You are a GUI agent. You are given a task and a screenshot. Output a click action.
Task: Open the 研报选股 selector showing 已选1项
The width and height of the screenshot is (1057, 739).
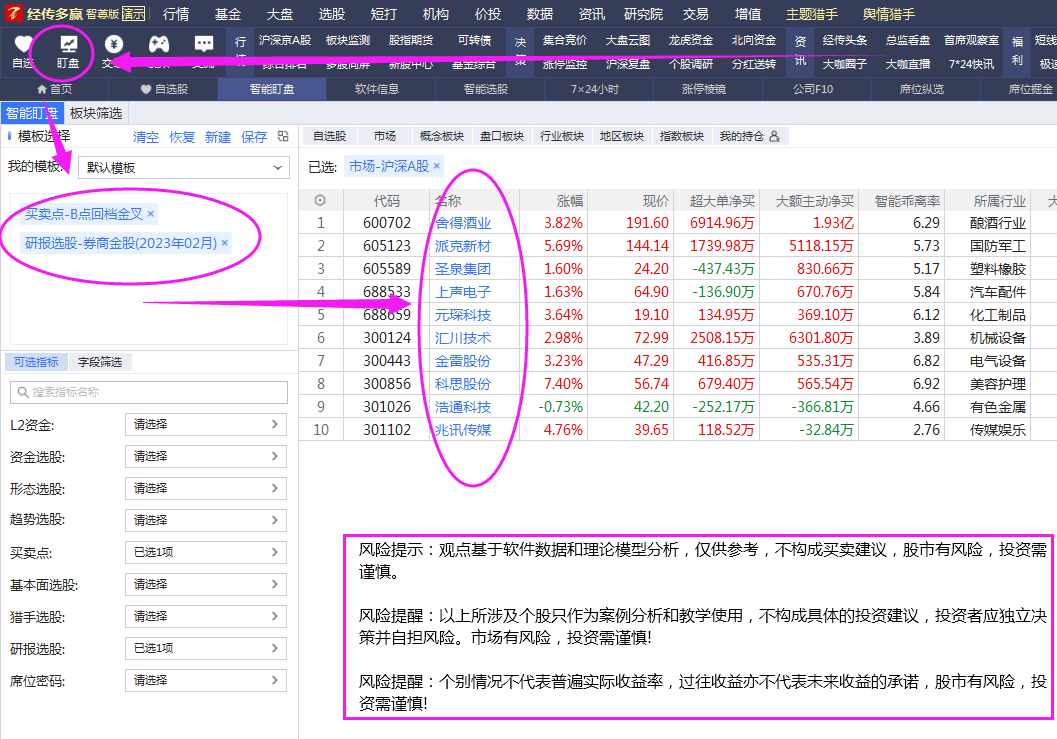206,649
